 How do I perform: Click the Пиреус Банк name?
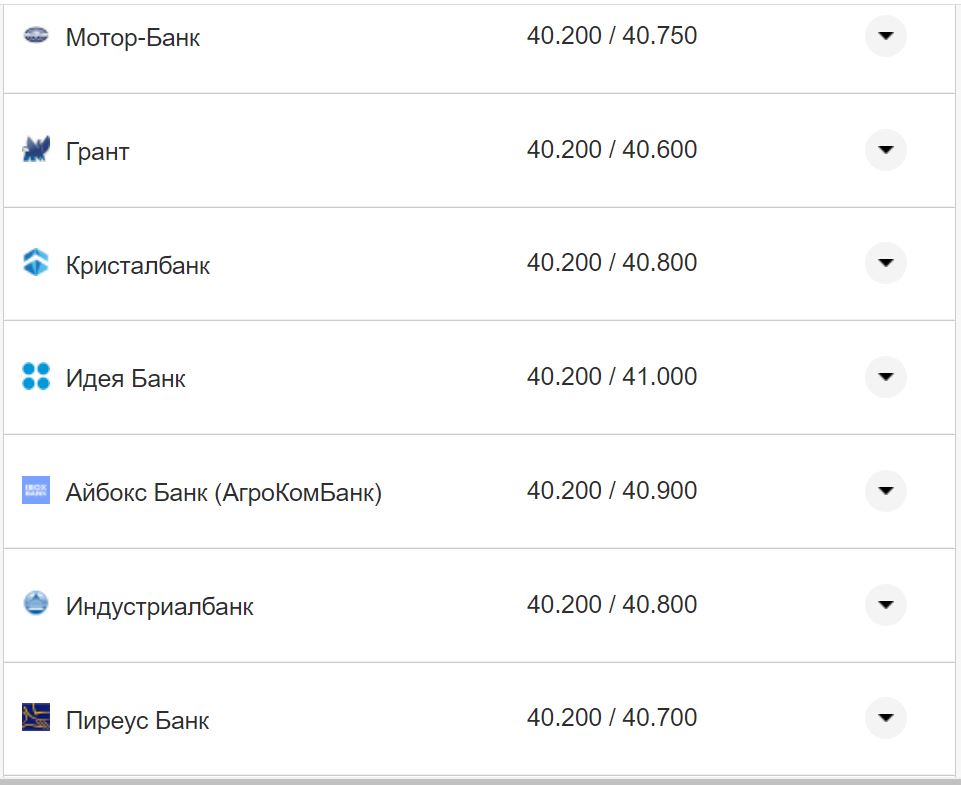(x=138, y=721)
